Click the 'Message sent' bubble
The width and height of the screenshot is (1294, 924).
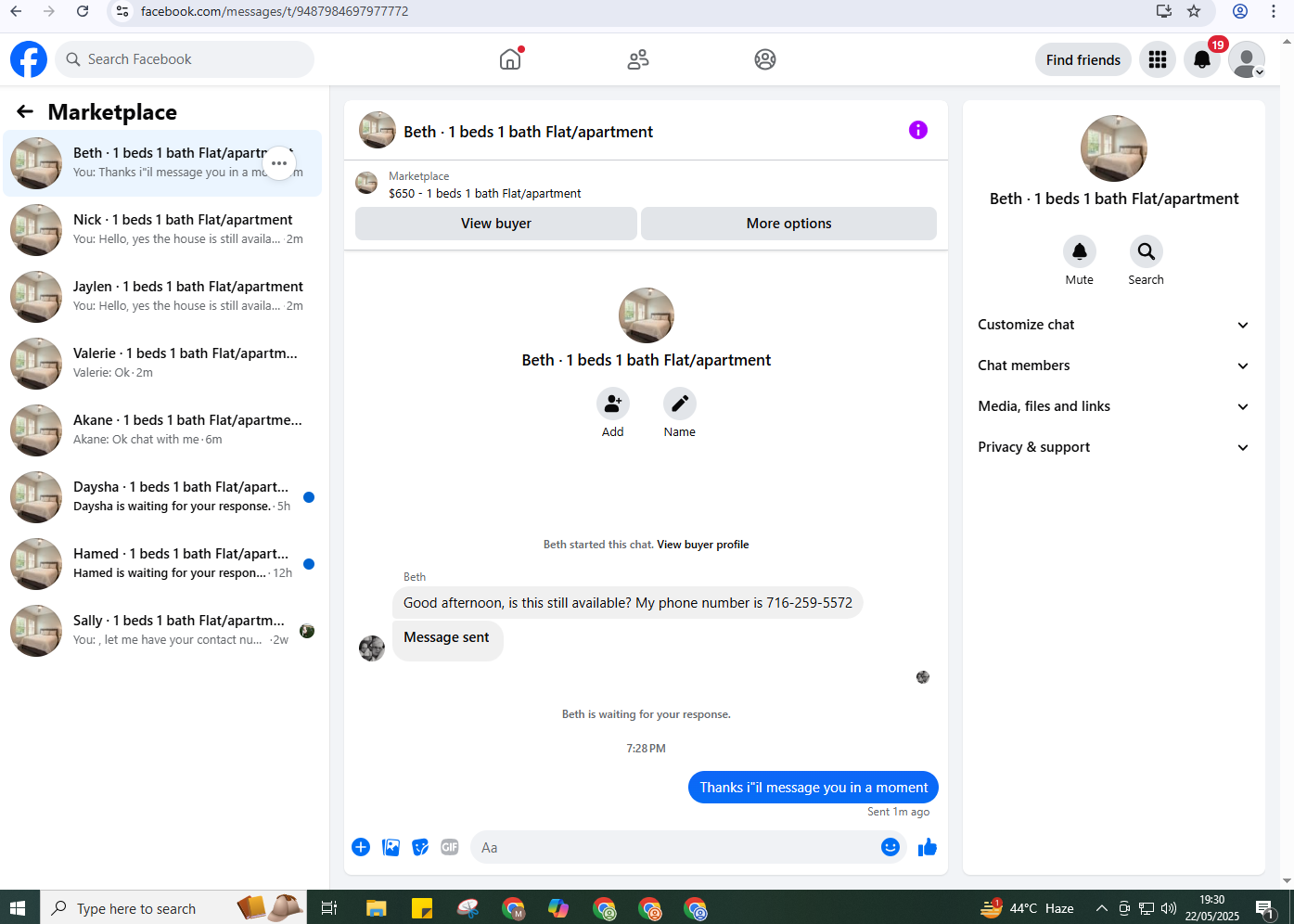pyautogui.click(x=447, y=640)
